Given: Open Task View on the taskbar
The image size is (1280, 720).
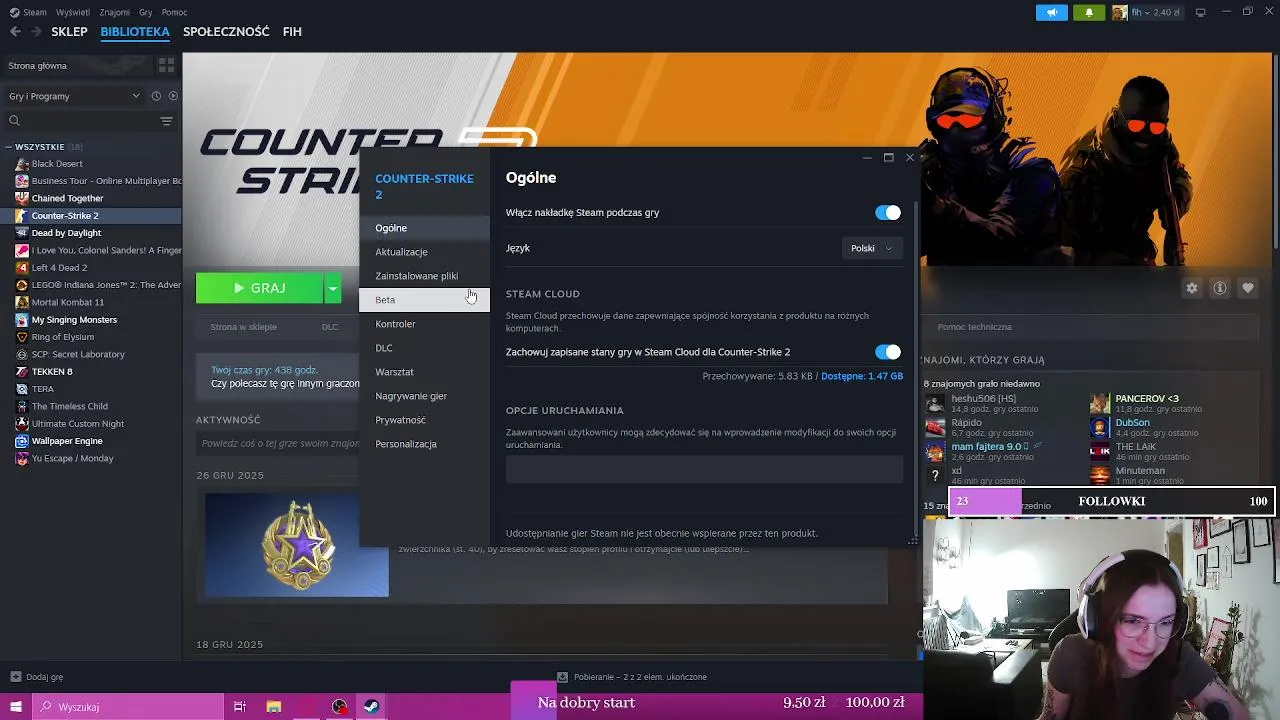Looking at the screenshot, I should coord(240,707).
